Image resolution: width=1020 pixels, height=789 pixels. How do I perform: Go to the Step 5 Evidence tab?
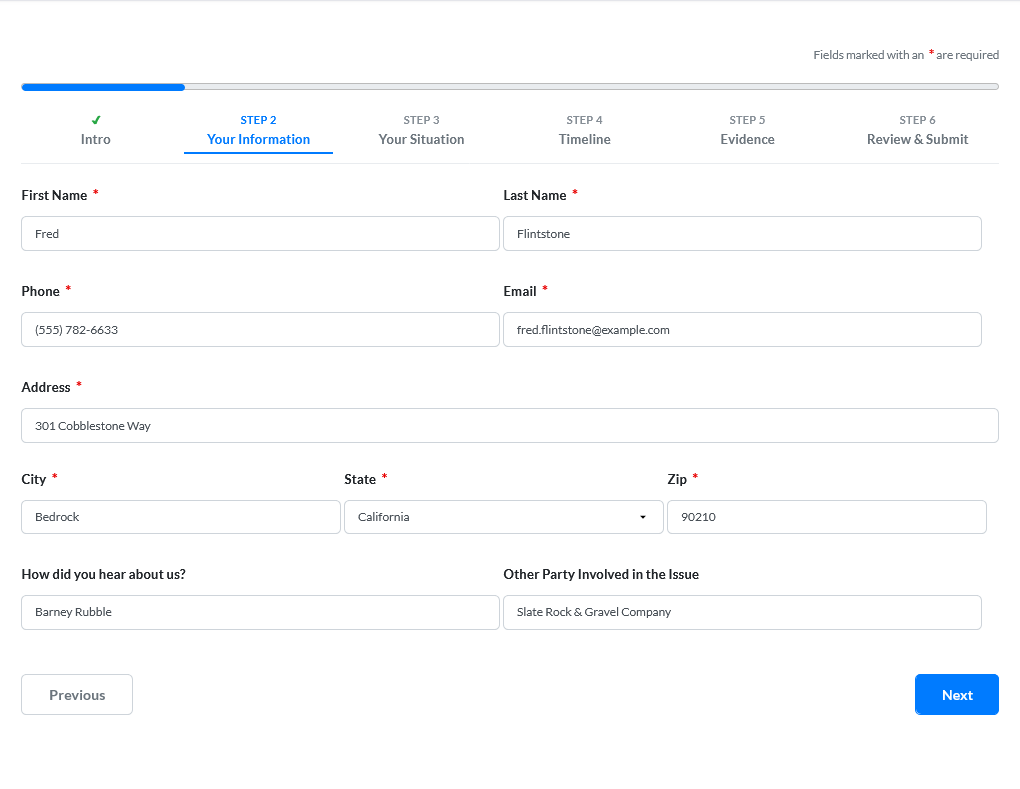[x=747, y=130]
